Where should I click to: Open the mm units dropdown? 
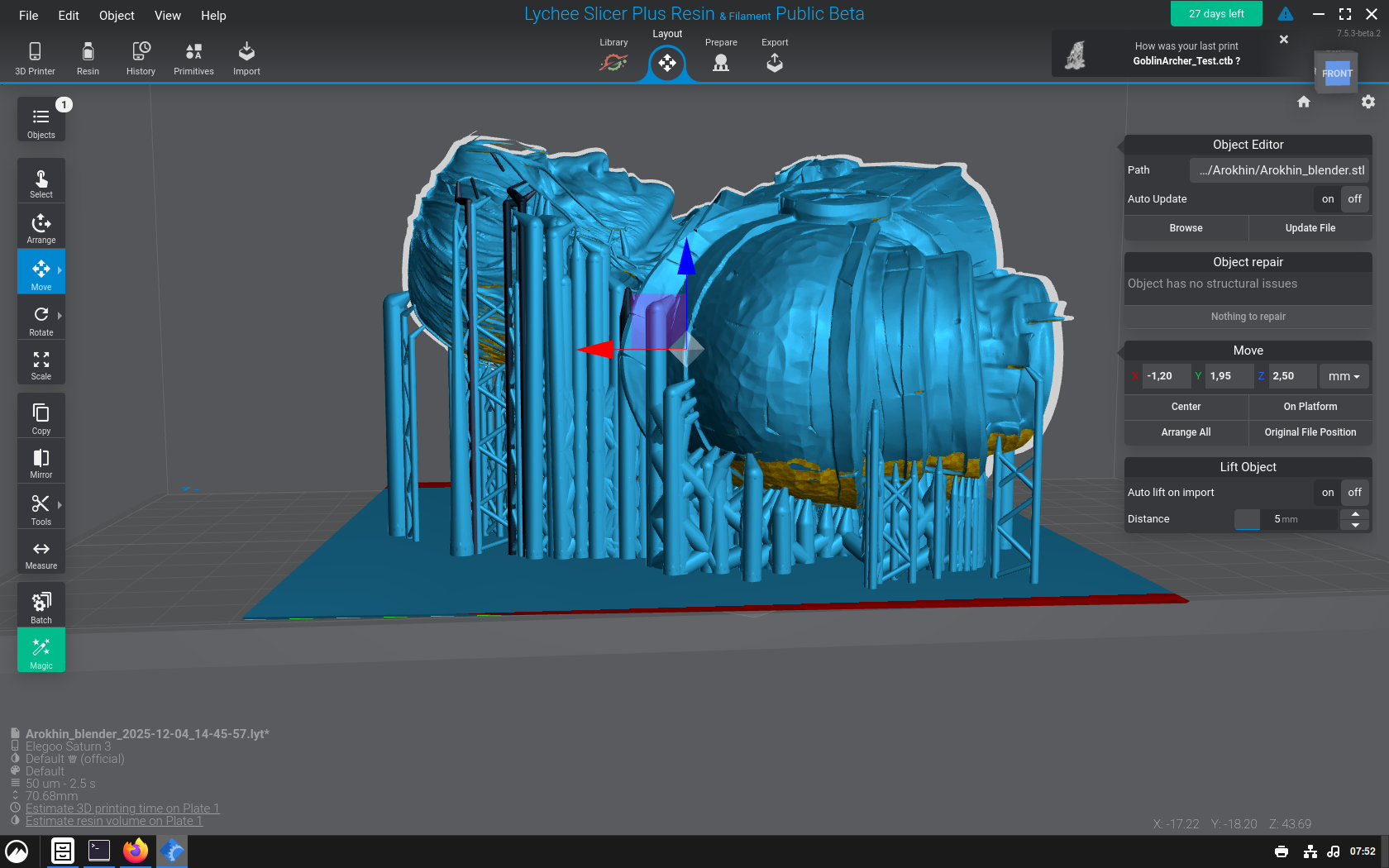click(1344, 376)
